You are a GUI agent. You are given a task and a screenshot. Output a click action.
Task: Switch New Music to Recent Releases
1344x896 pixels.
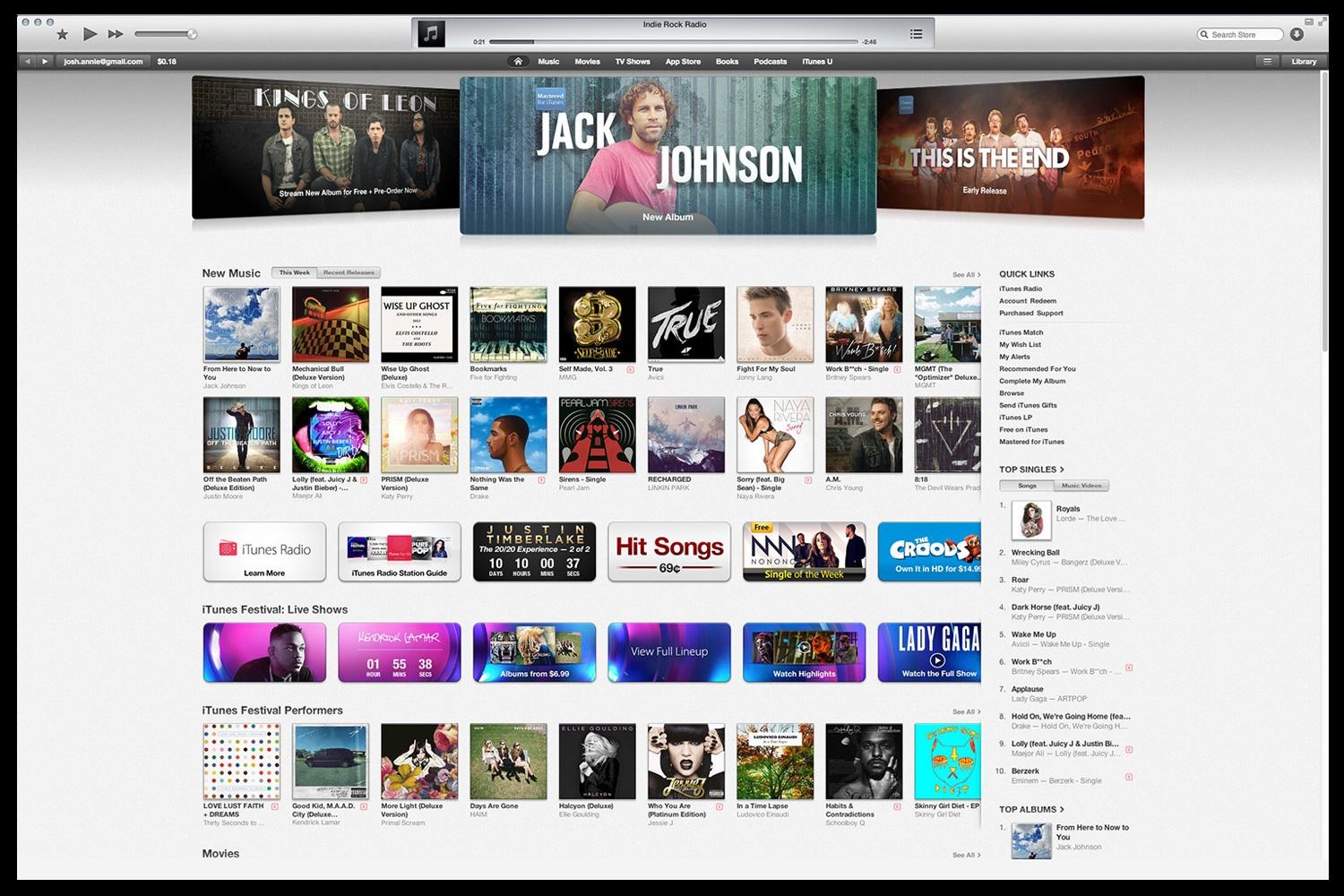pyautogui.click(x=349, y=272)
